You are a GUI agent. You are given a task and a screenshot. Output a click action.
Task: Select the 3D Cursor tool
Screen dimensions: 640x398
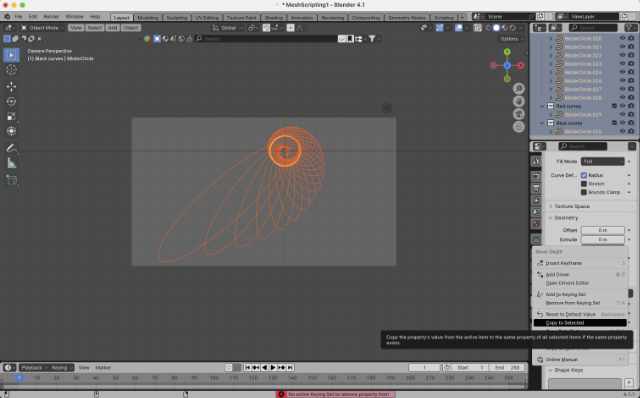[x=11, y=70]
